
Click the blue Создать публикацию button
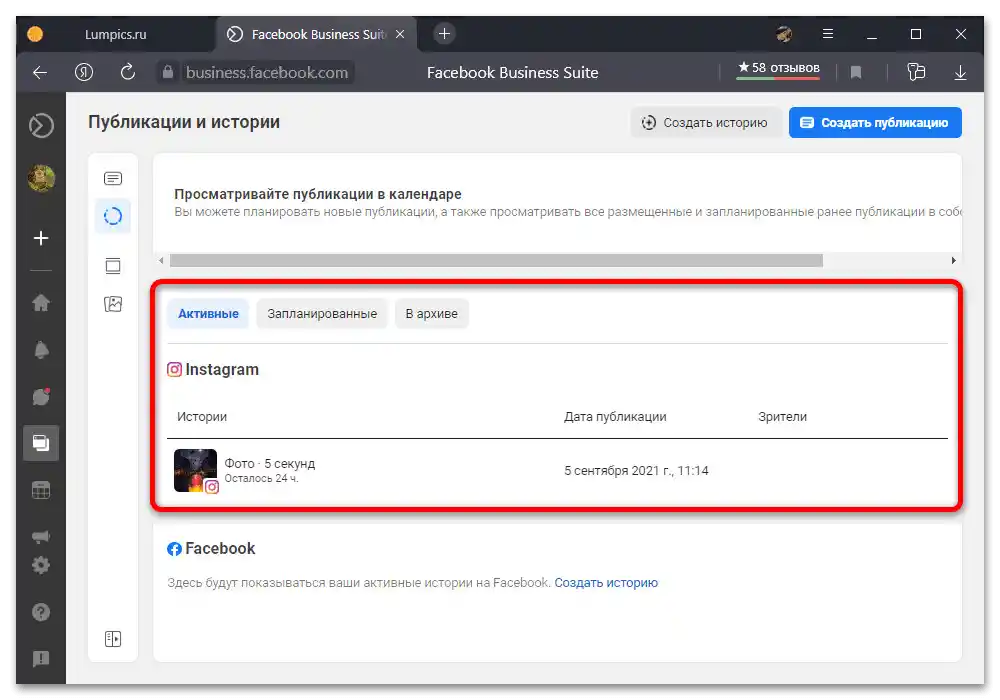[x=875, y=122]
